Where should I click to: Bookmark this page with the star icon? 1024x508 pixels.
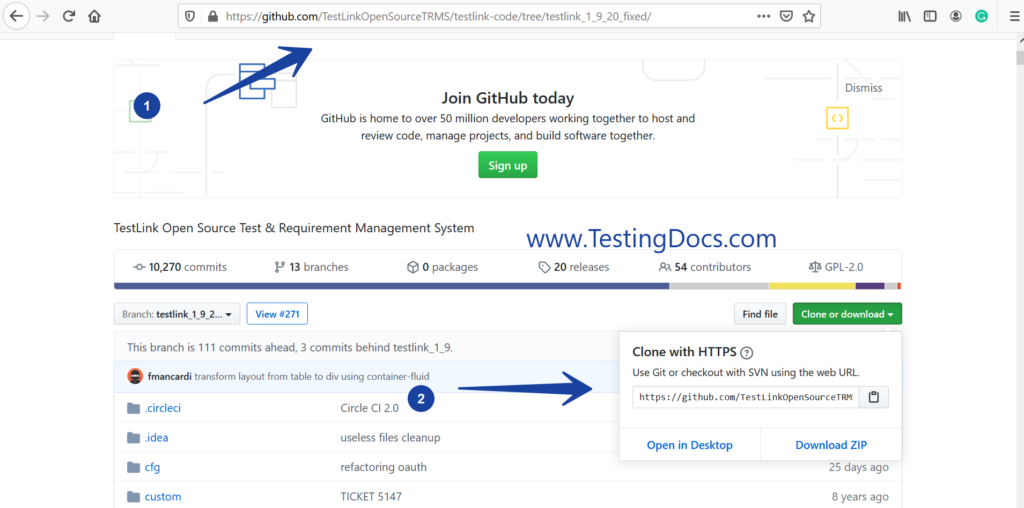(x=809, y=16)
